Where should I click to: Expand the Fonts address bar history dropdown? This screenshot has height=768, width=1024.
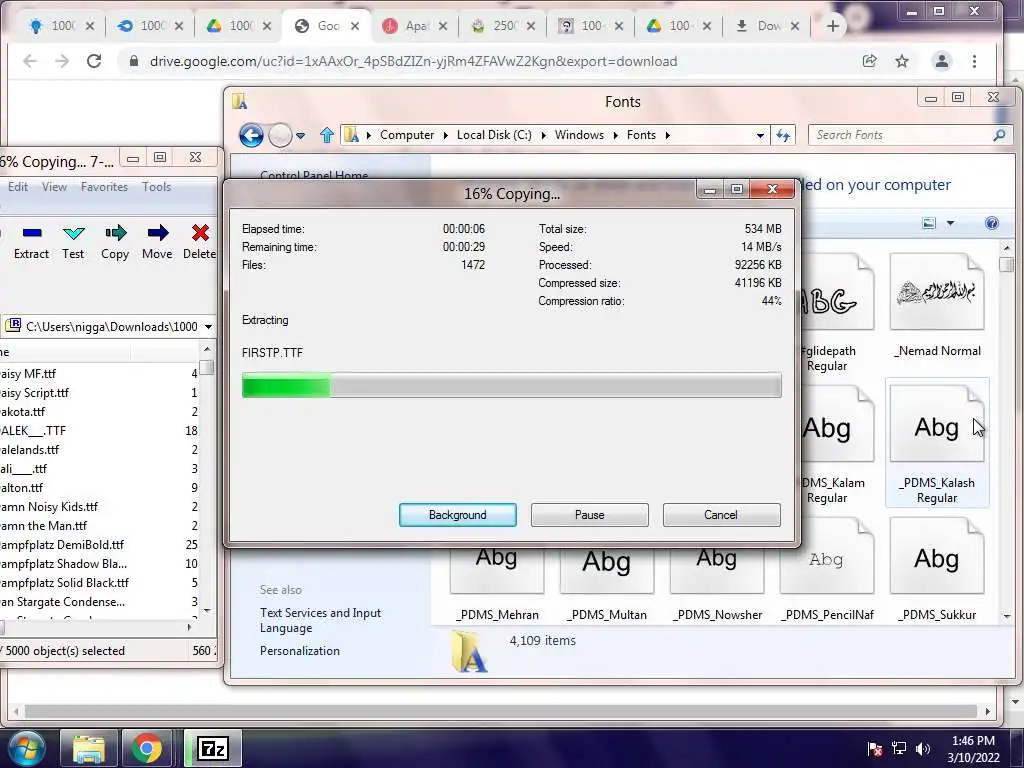(x=760, y=136)
